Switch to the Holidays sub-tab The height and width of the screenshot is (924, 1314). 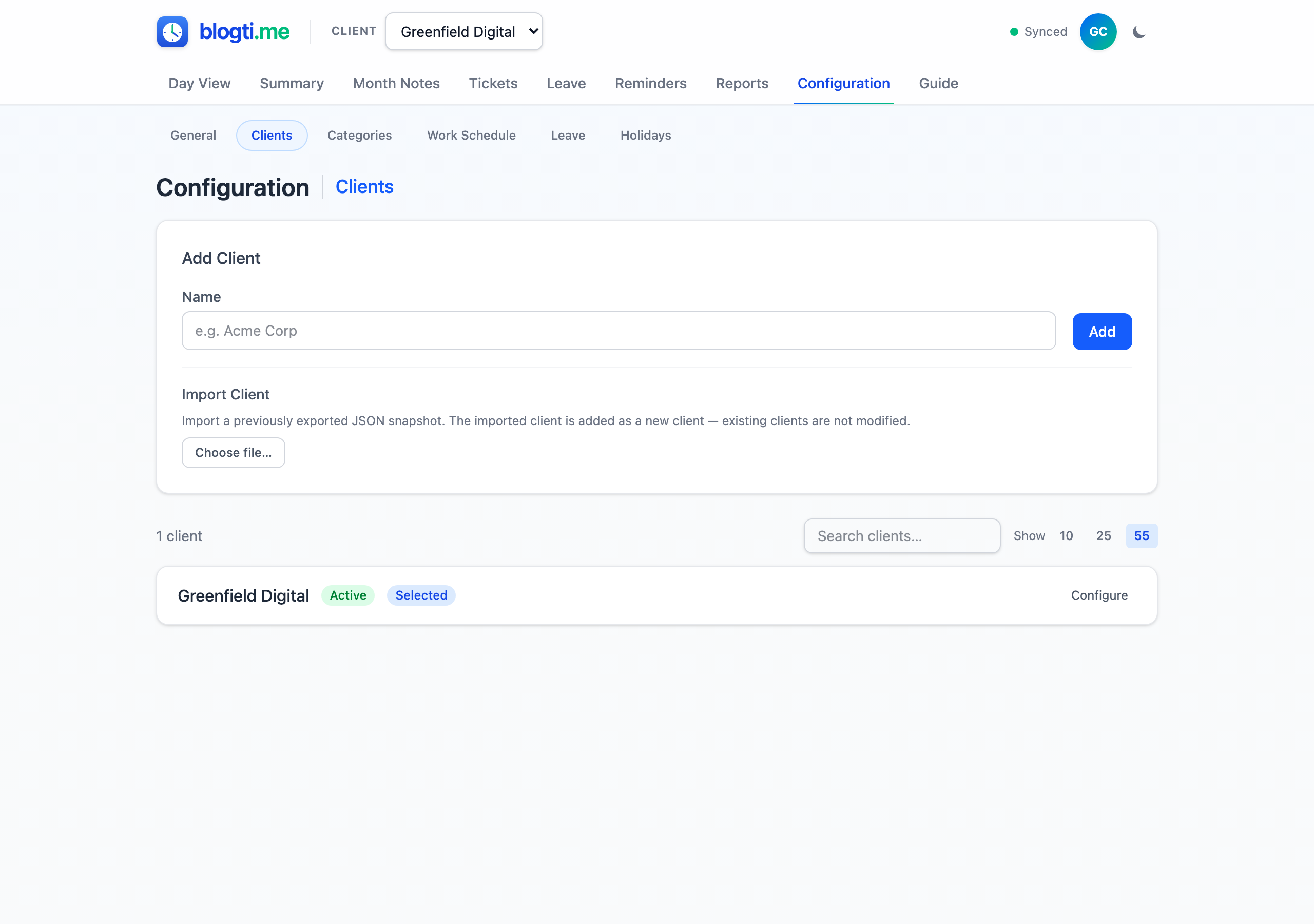coord(646,136)
